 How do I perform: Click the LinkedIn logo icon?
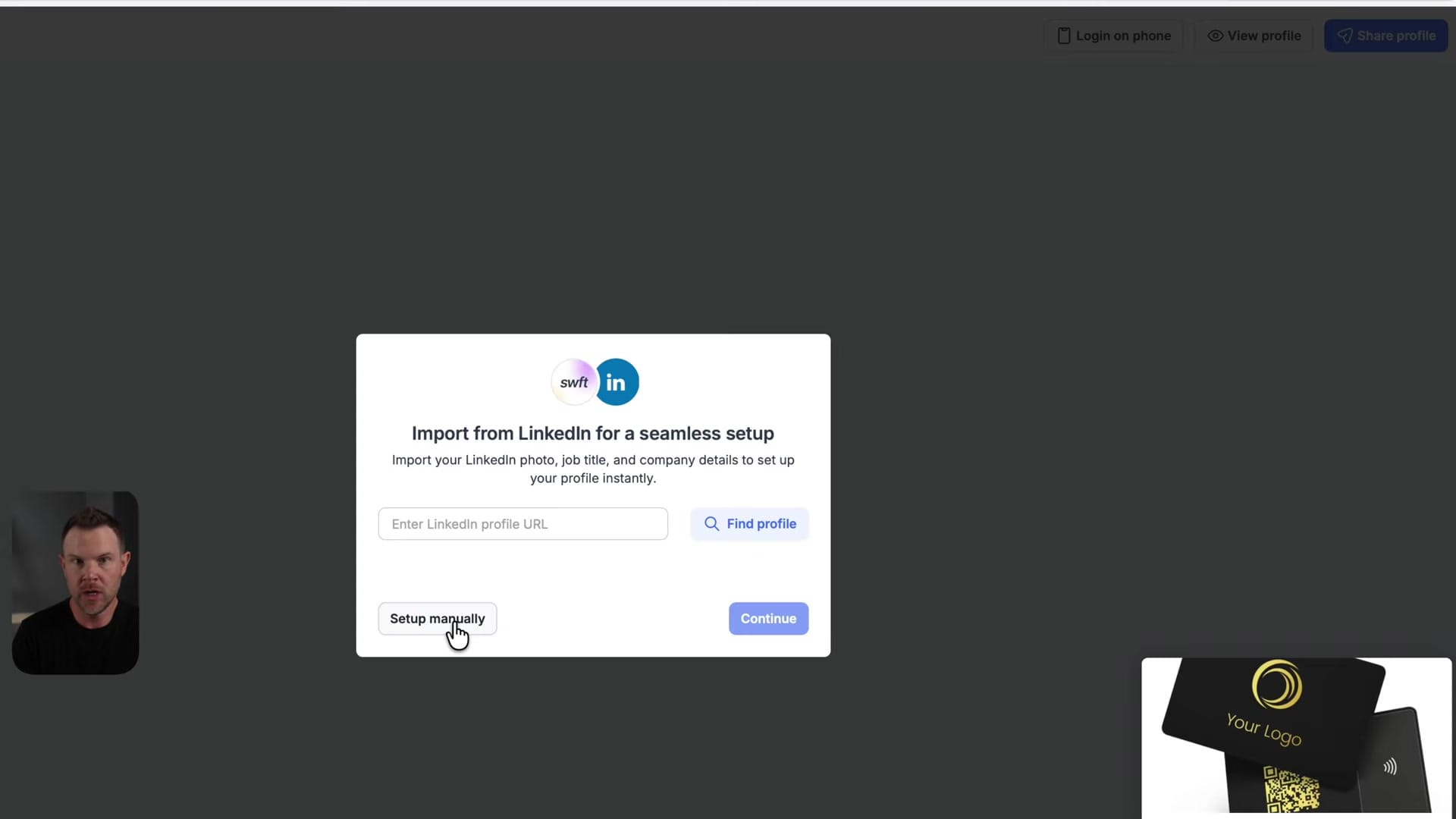click(x=617, y=382)
